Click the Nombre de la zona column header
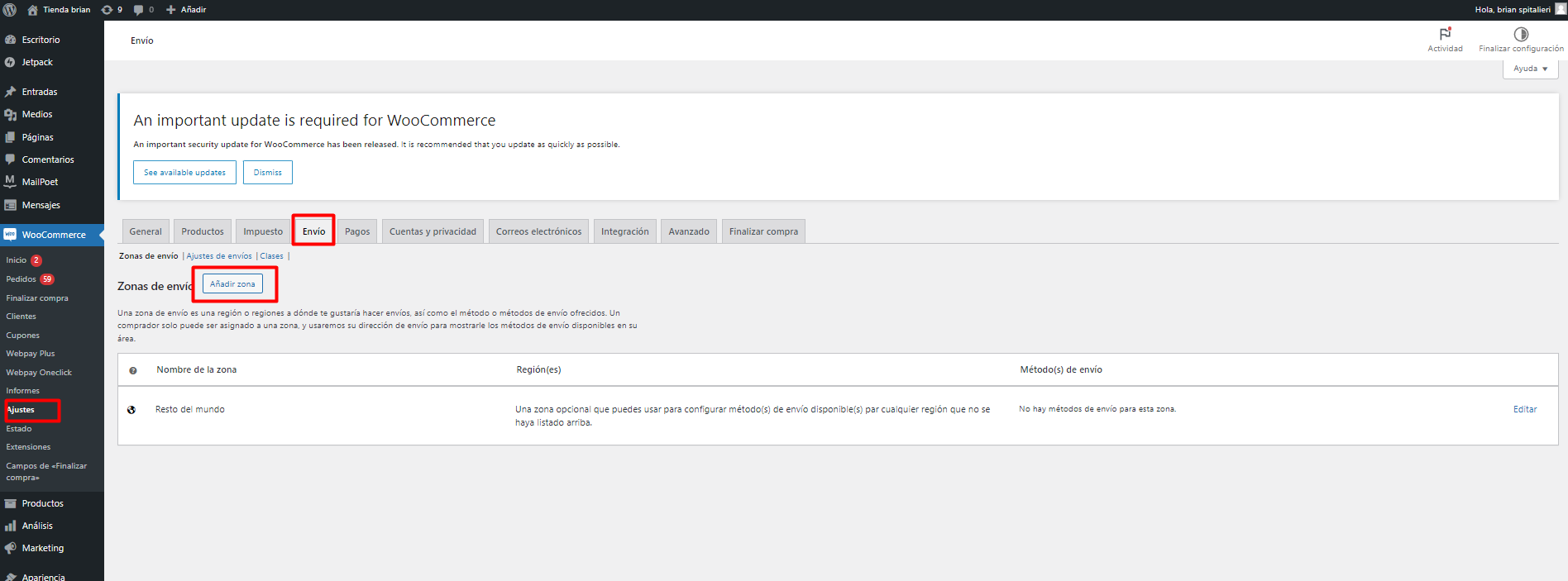Screen dimensions: 1568x581 [197, 369]
